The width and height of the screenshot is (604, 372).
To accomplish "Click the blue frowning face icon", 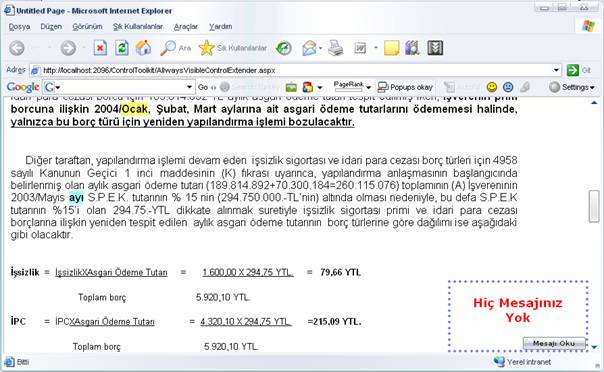I will 508,87.
